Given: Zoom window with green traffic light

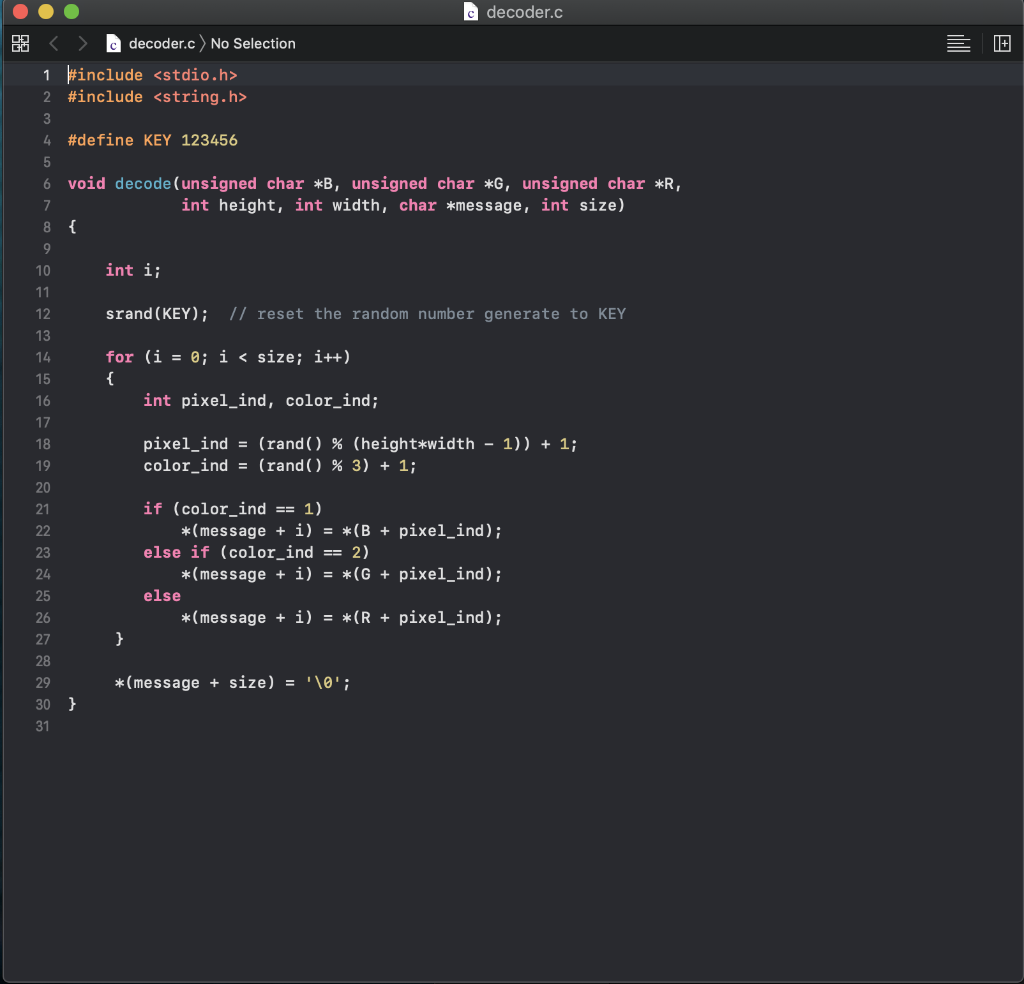Looking at the screenshot, I should pos(70,12).
